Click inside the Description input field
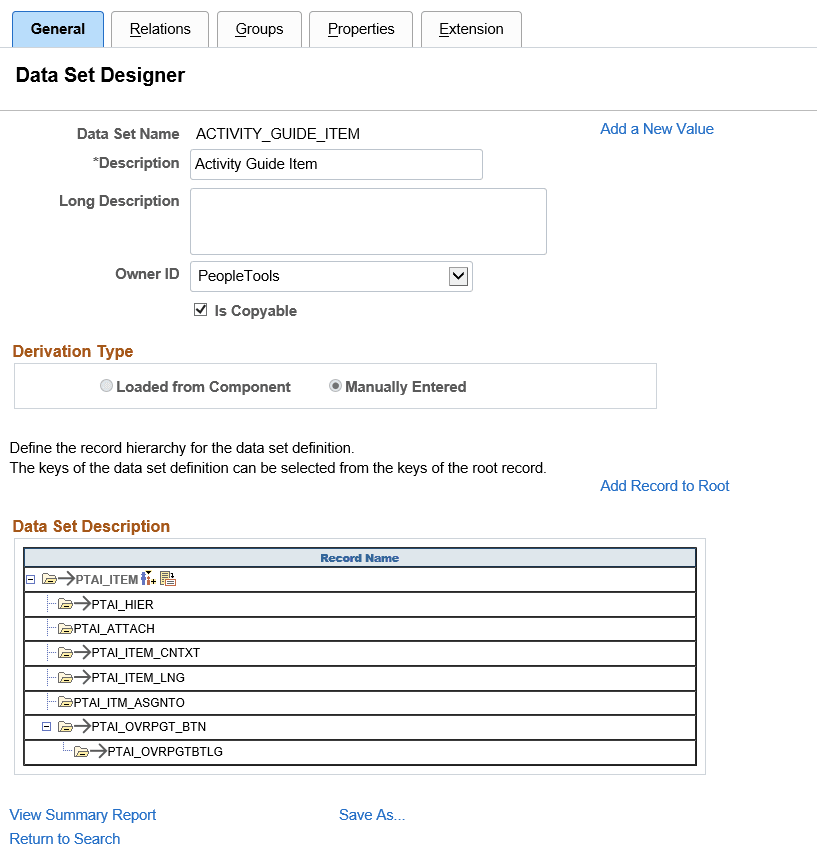Screen dimensions: 817x852 (x=335, y=164)
